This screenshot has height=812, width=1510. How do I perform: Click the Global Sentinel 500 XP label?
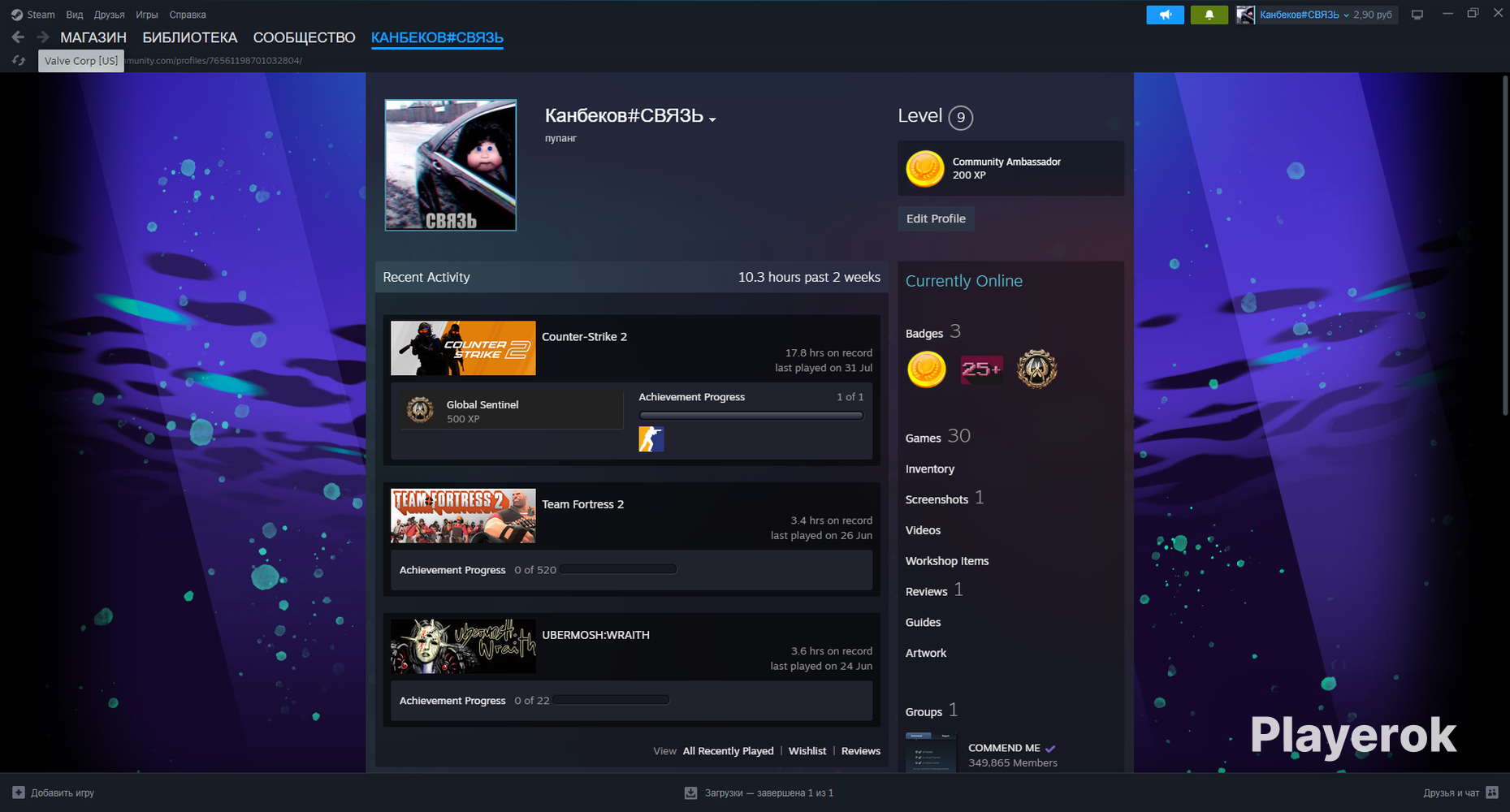(x=482, y=411)
